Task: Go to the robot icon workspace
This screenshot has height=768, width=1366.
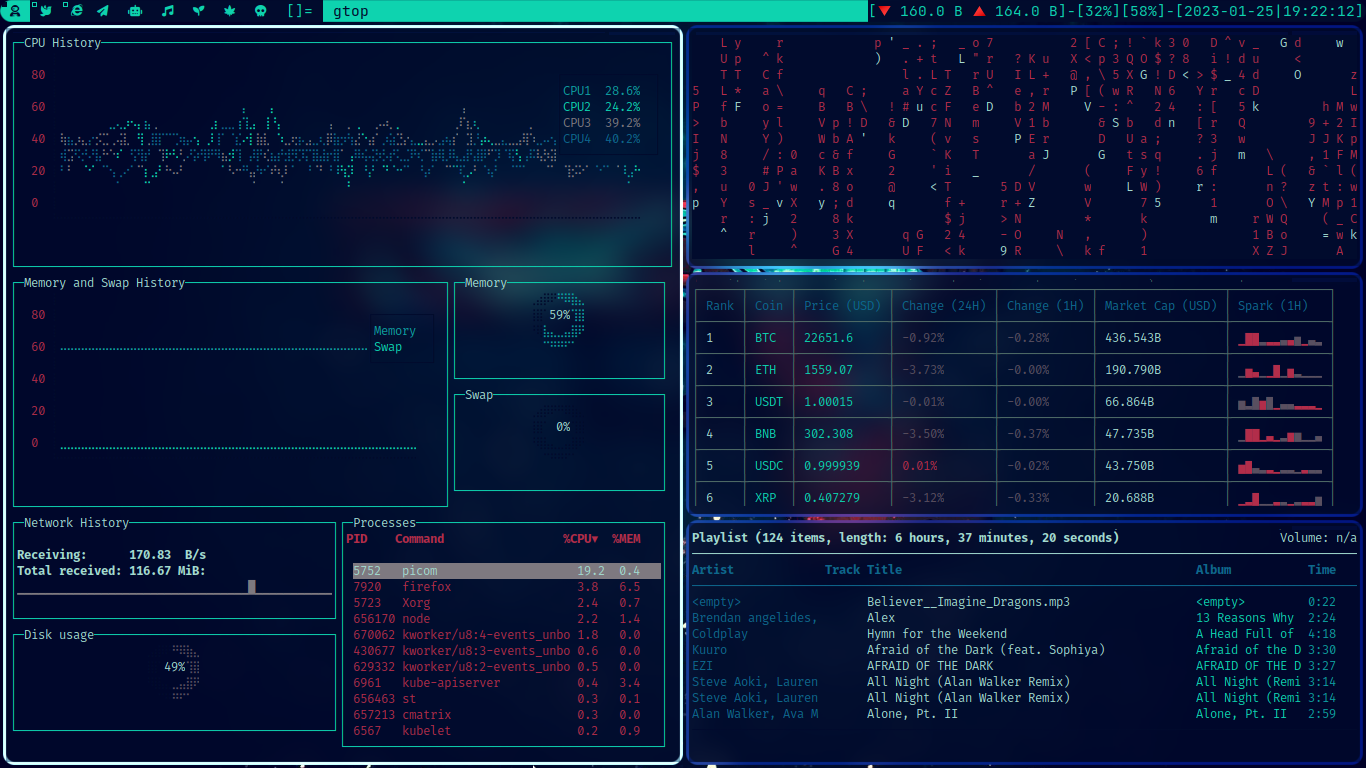Action: point(135,11)
